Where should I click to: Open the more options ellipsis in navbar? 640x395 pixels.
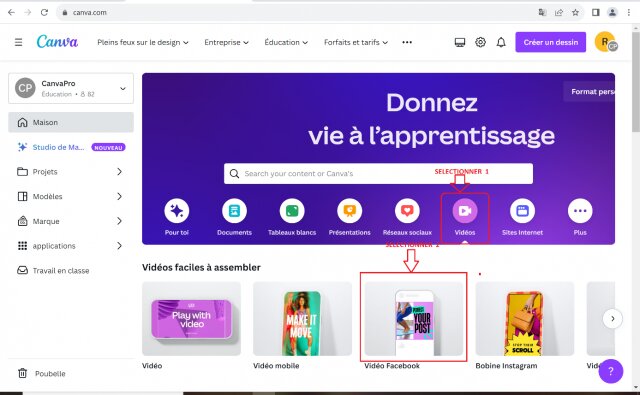407,42
